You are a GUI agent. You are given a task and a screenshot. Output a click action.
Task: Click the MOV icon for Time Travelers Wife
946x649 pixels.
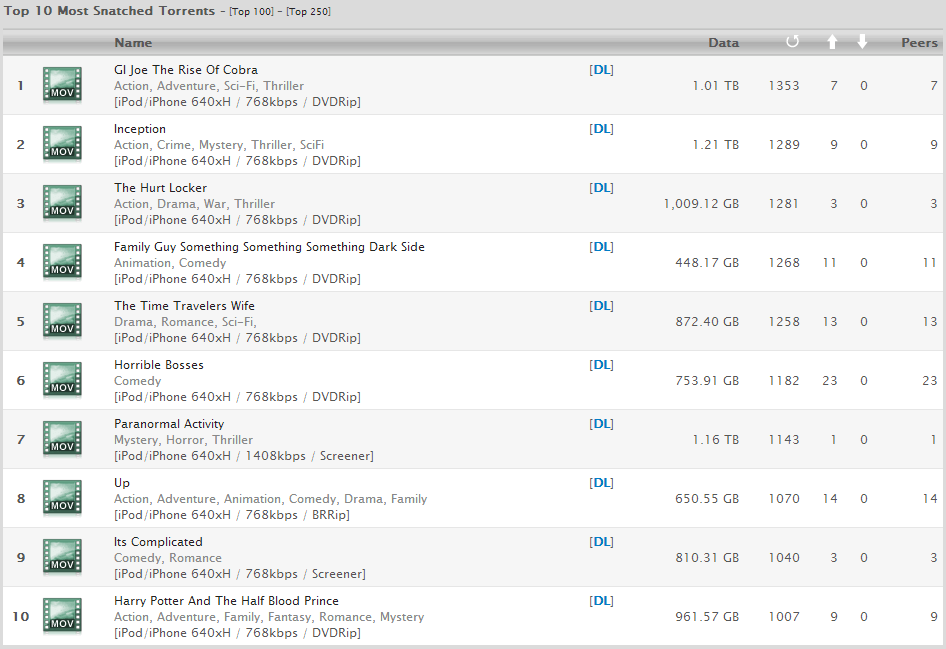pyautogui.click(x=62, y=321)
